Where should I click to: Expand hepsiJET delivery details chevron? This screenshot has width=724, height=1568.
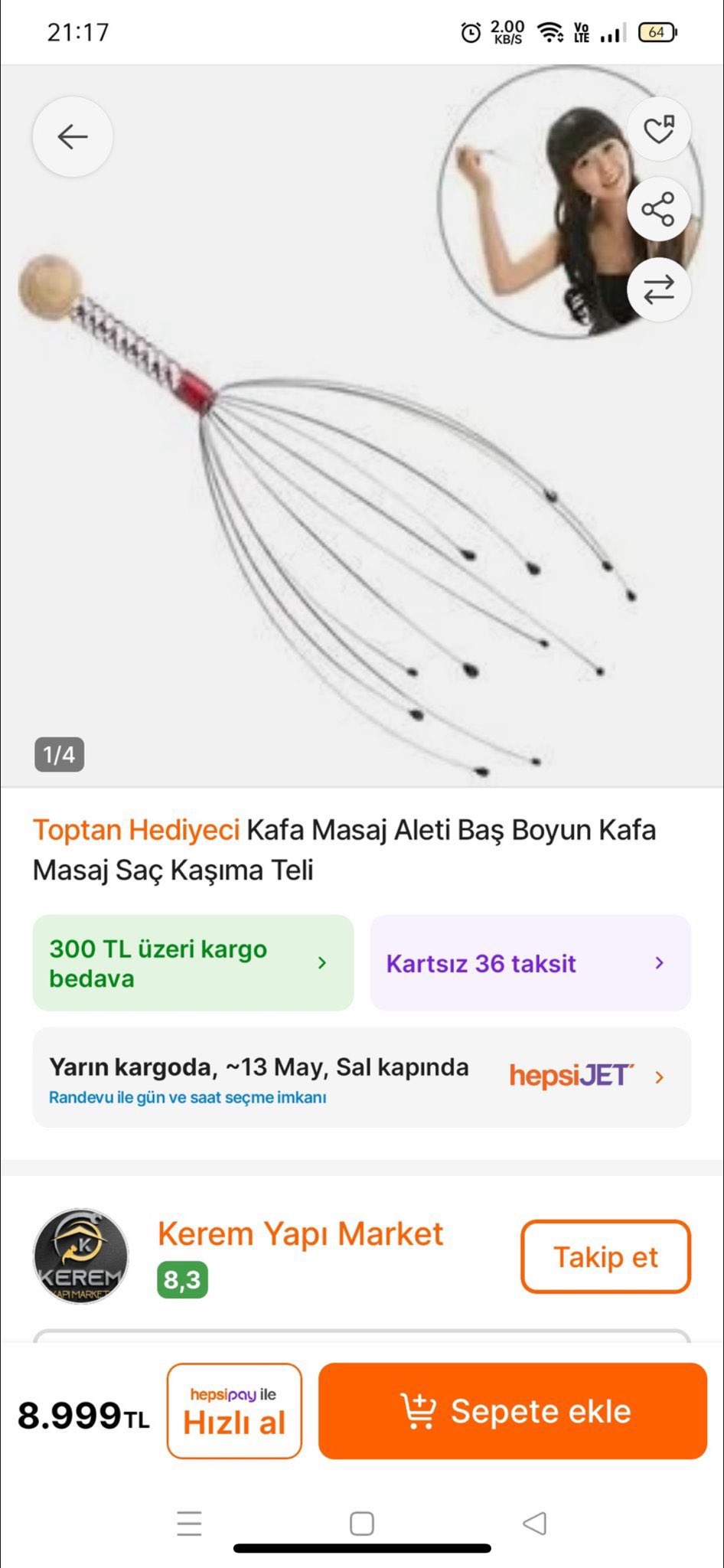pyautogui.click(x=660, y=1077)
